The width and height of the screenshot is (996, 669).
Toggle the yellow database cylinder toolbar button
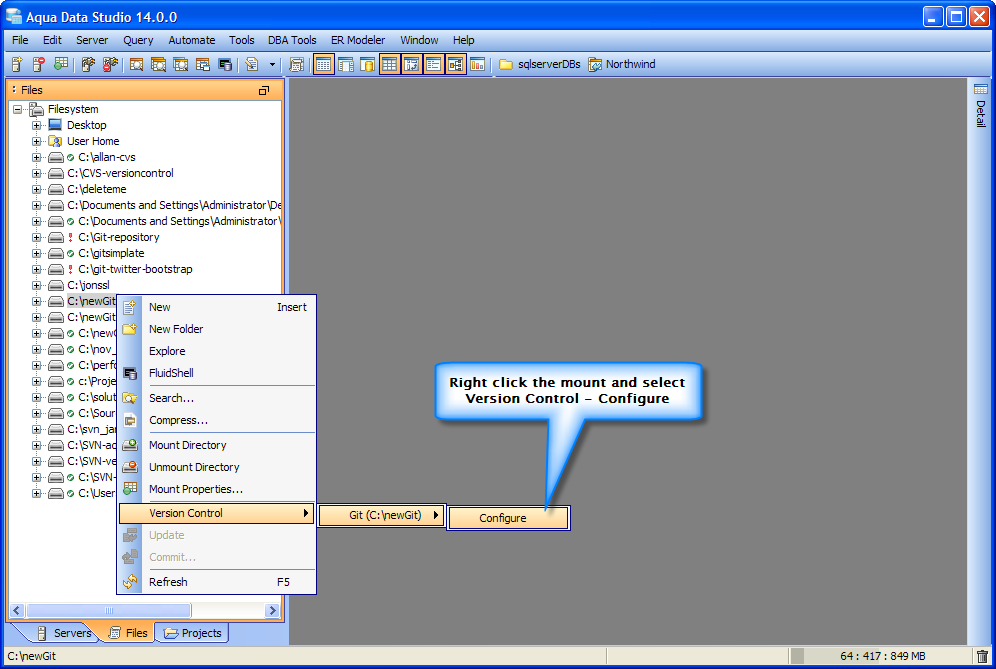pos(367,64)
